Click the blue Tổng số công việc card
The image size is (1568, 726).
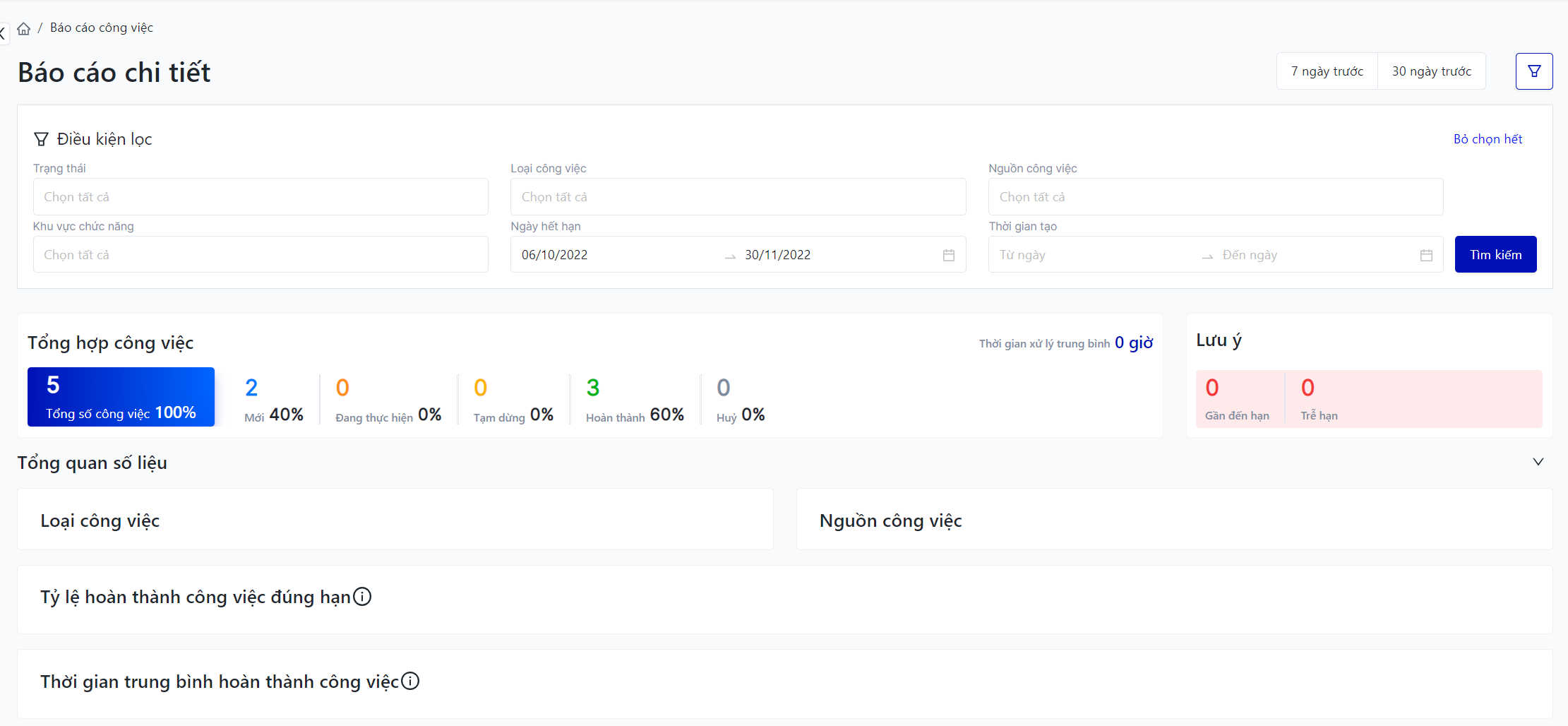point(121,397)
